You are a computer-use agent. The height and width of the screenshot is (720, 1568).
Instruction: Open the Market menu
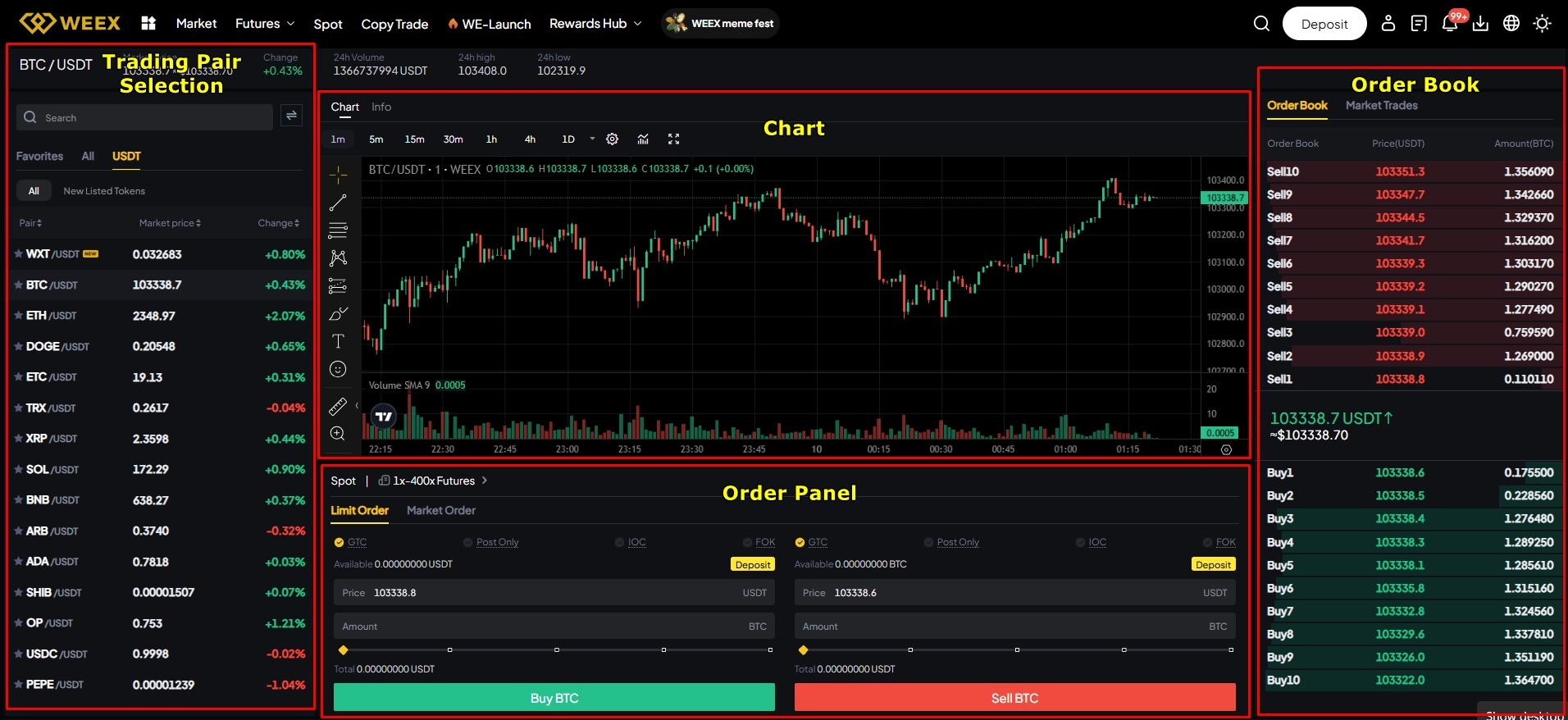click(x=196, y=24)
